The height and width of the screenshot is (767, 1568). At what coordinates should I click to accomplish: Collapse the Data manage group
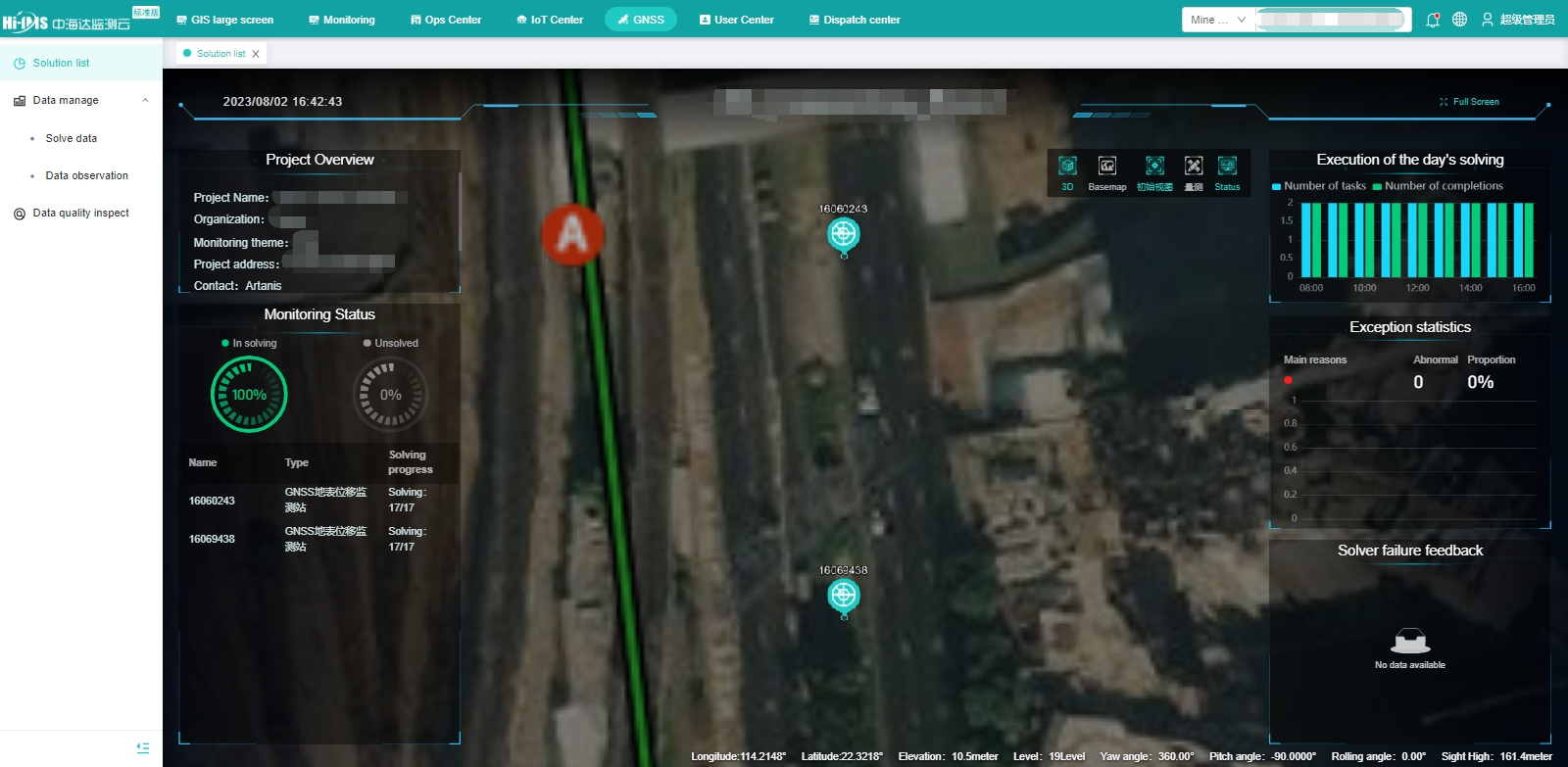pos(81,100)
